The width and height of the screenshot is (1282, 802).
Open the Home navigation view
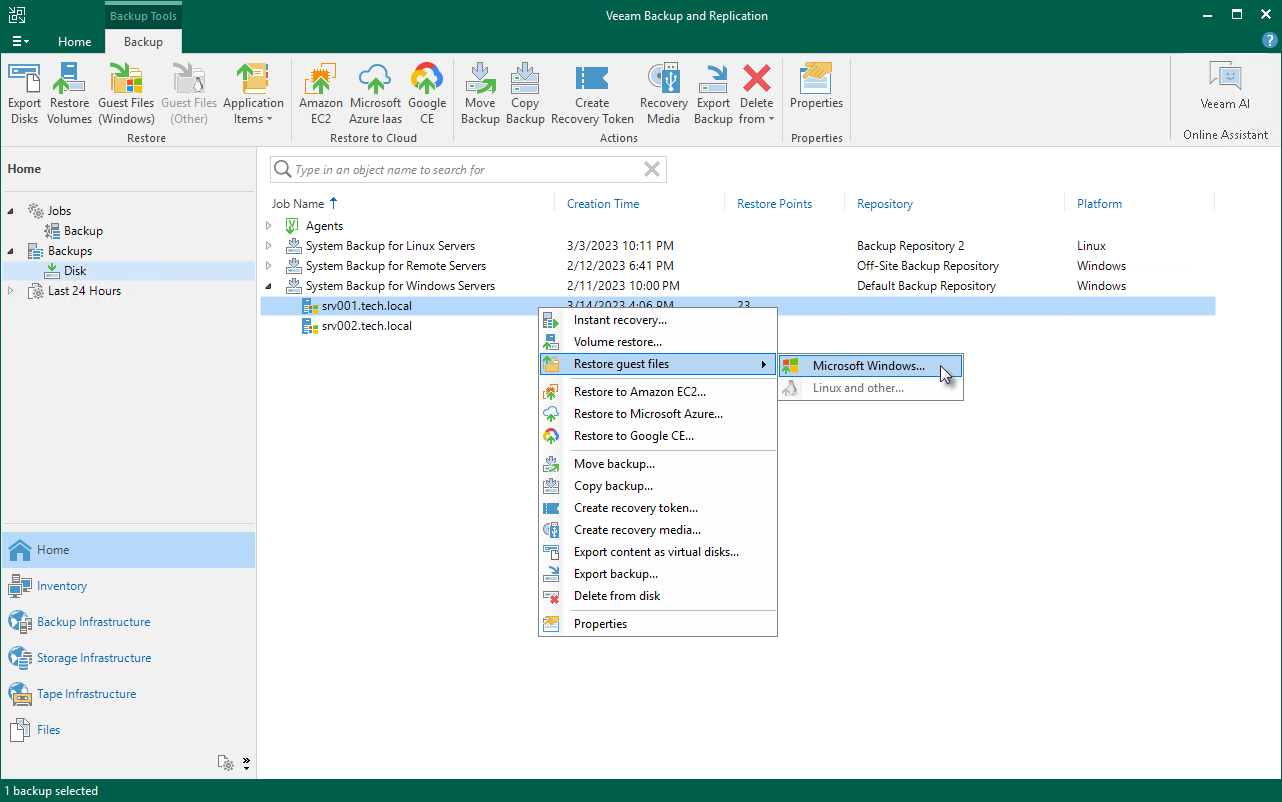pos(128,550)
